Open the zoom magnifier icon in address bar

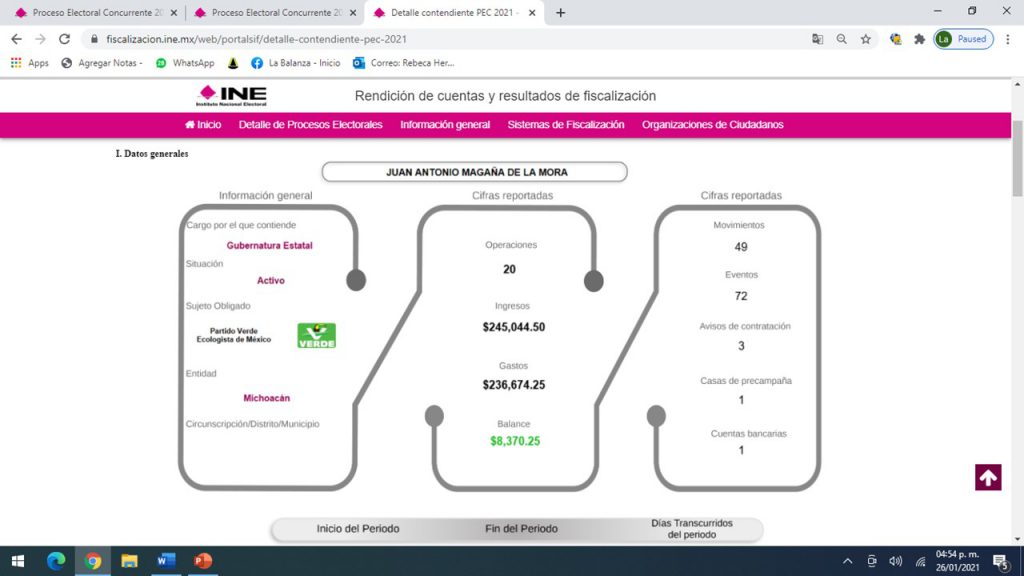pos(842,39)
